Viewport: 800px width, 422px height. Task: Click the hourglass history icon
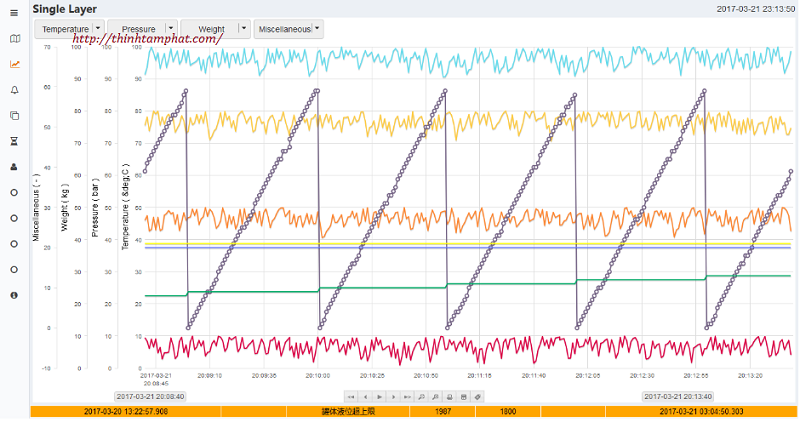(14, 141)
